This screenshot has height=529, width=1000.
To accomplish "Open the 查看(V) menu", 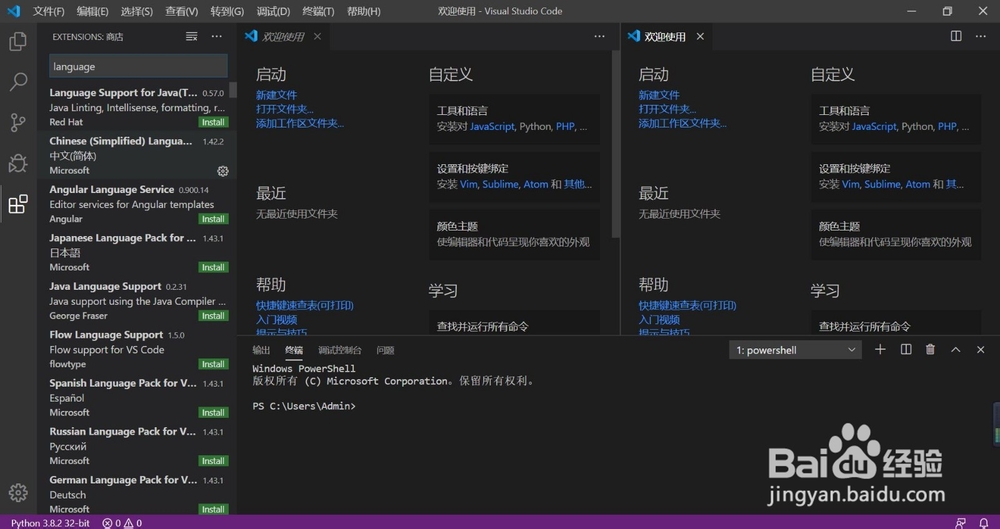I will pos(182,11).
